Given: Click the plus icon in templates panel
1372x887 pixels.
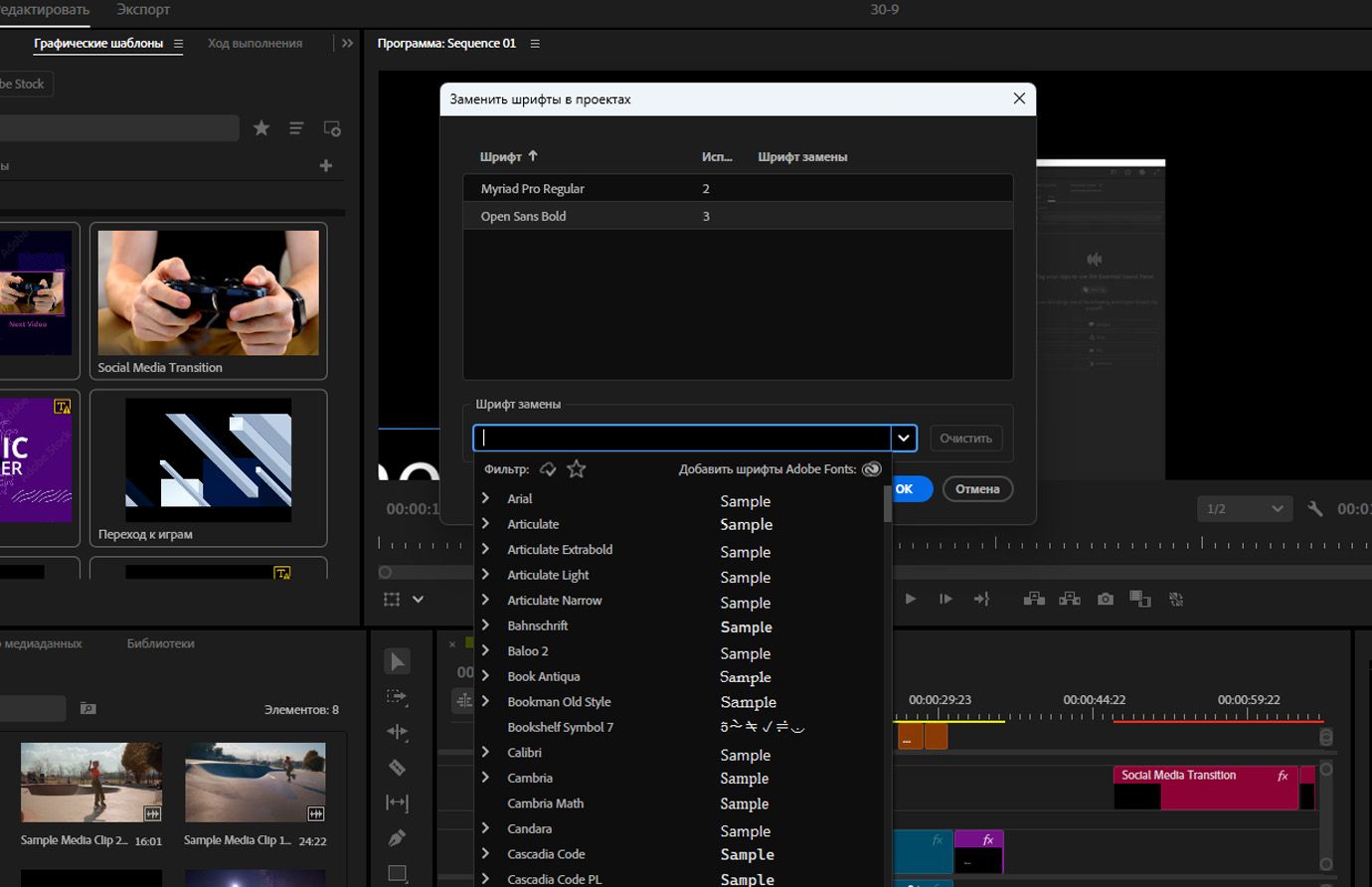Looking at the screenshot, I should 326,166.
